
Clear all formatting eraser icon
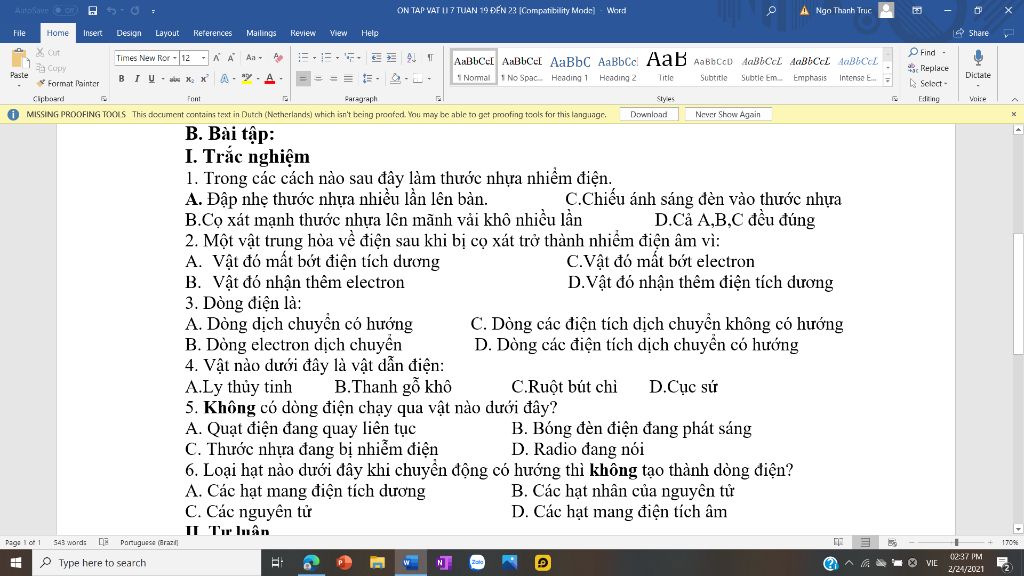(278, 58)
